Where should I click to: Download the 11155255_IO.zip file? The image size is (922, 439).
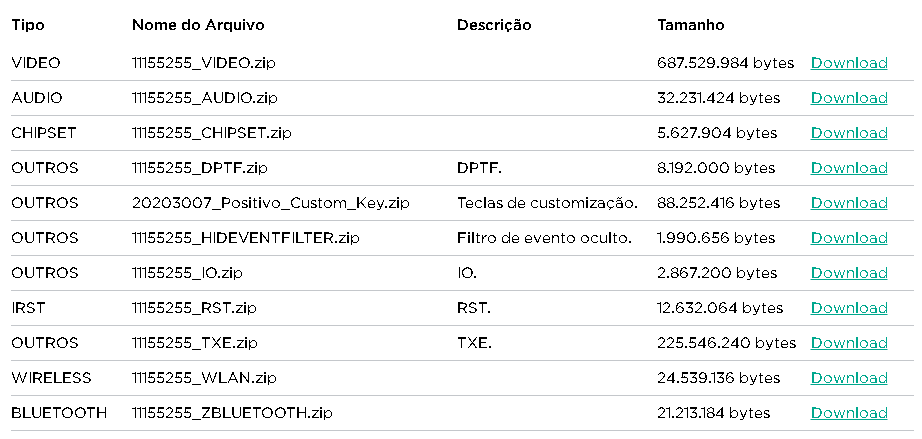849,273
